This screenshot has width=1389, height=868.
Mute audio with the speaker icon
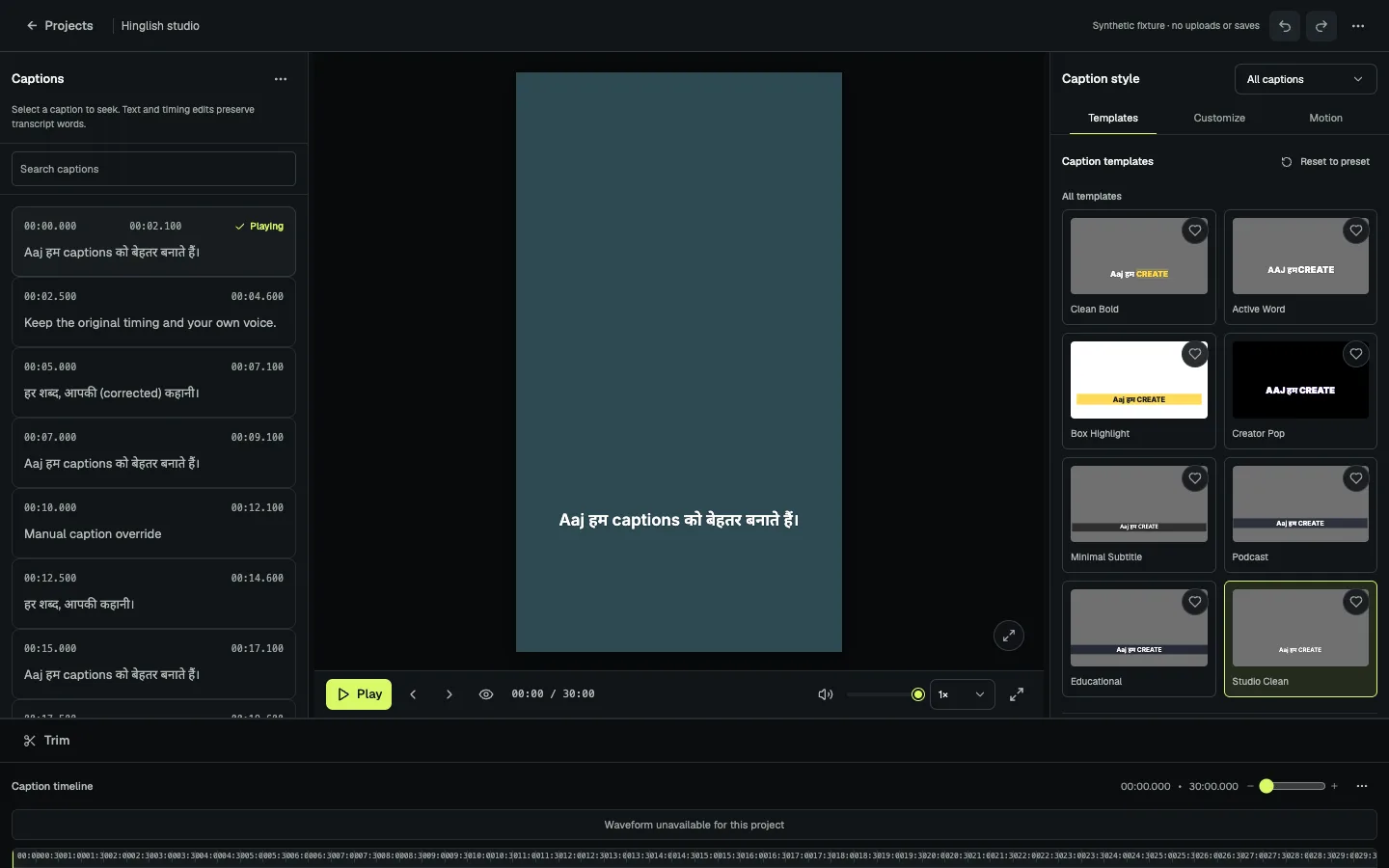[x=826, y=694]
